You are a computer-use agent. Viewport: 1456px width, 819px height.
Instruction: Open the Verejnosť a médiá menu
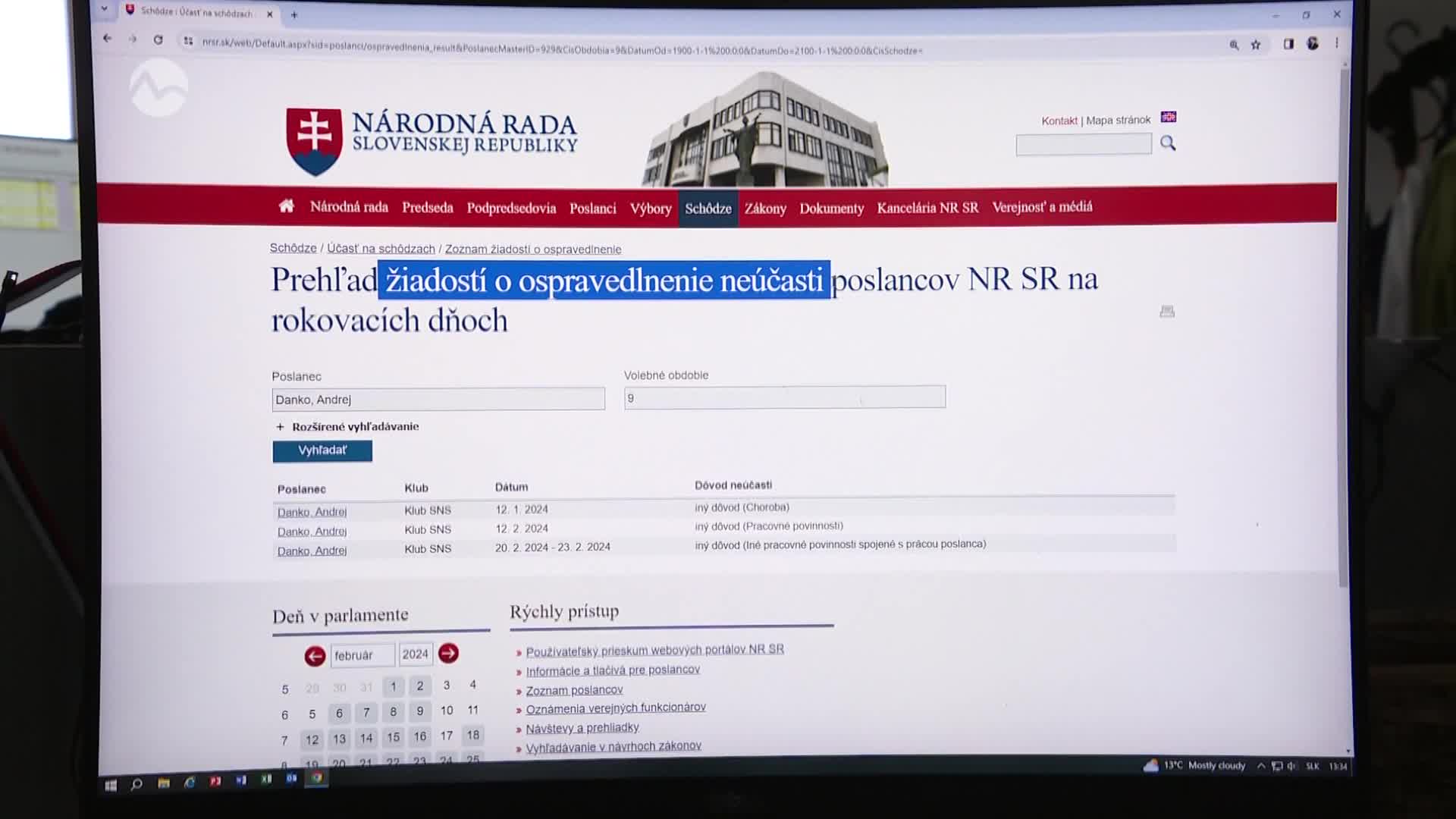tap(1043, 207)
